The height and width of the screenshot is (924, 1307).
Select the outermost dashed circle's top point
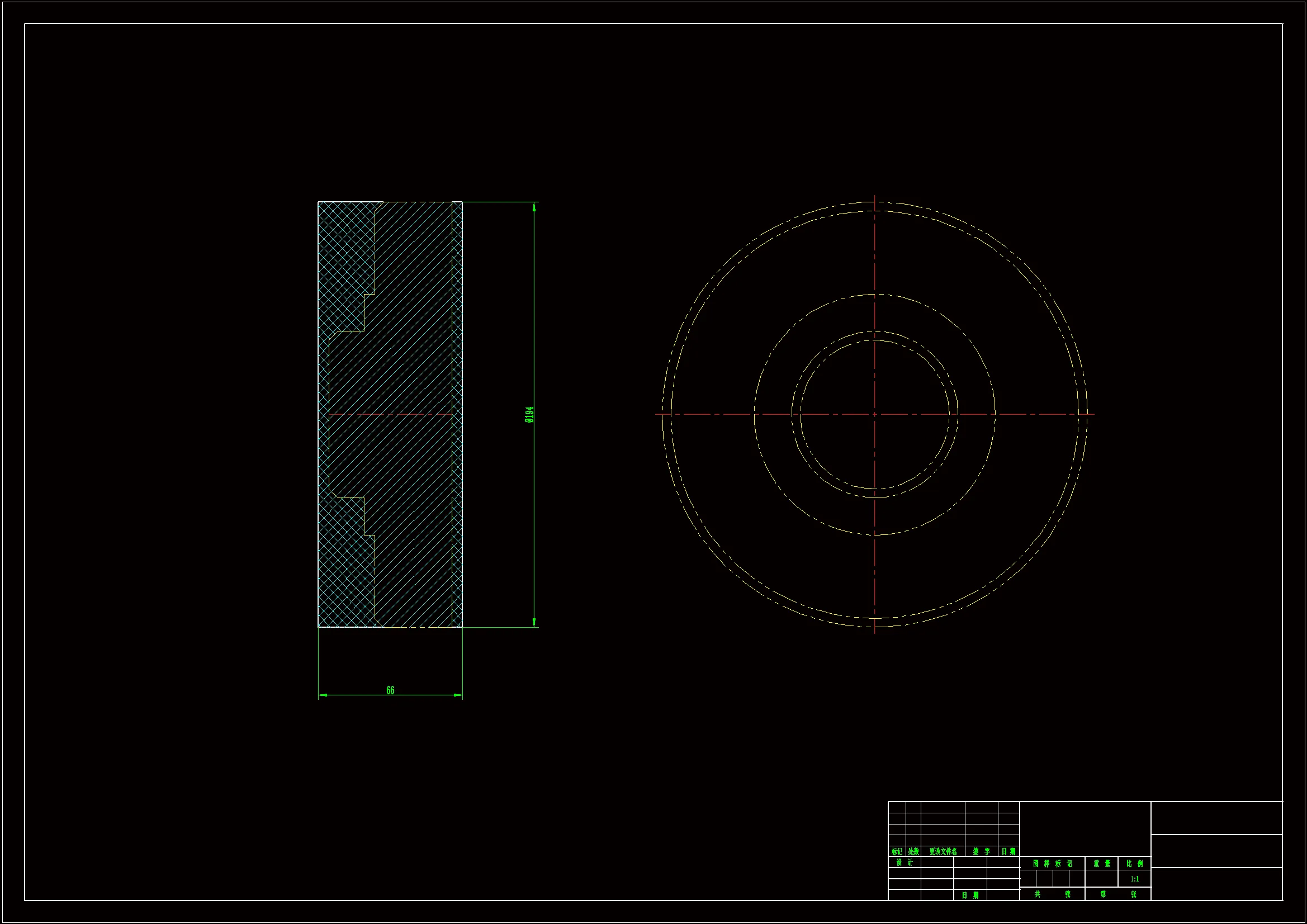point(874,202)
